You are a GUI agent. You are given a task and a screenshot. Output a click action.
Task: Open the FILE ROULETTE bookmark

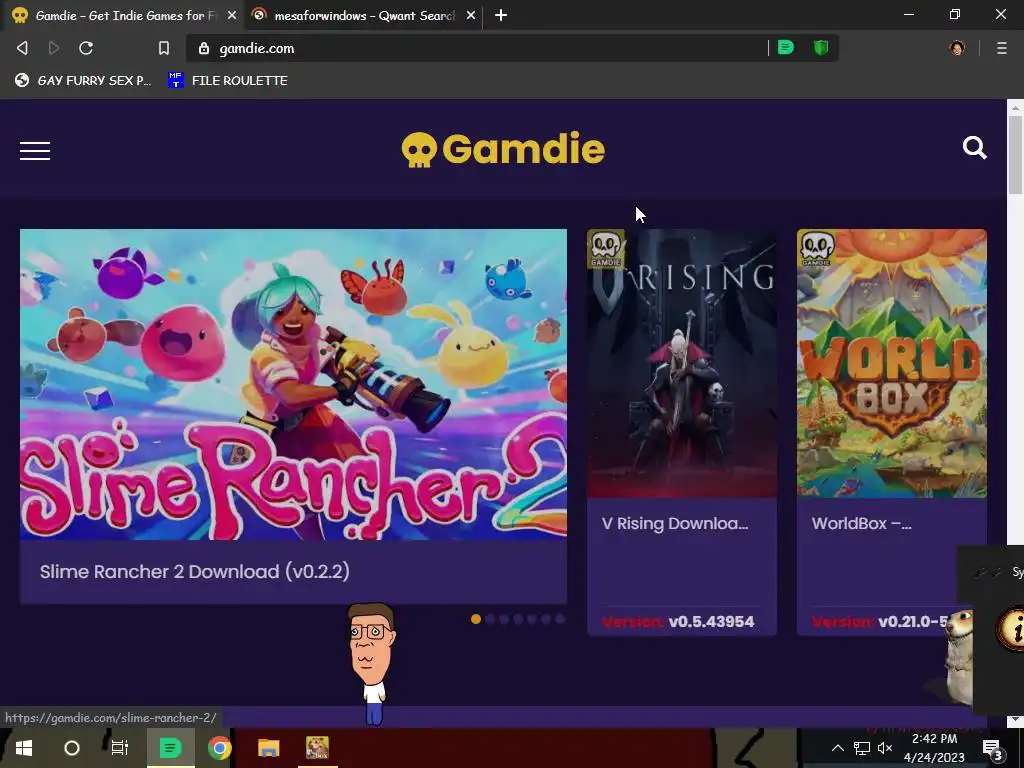pos(228,80)
